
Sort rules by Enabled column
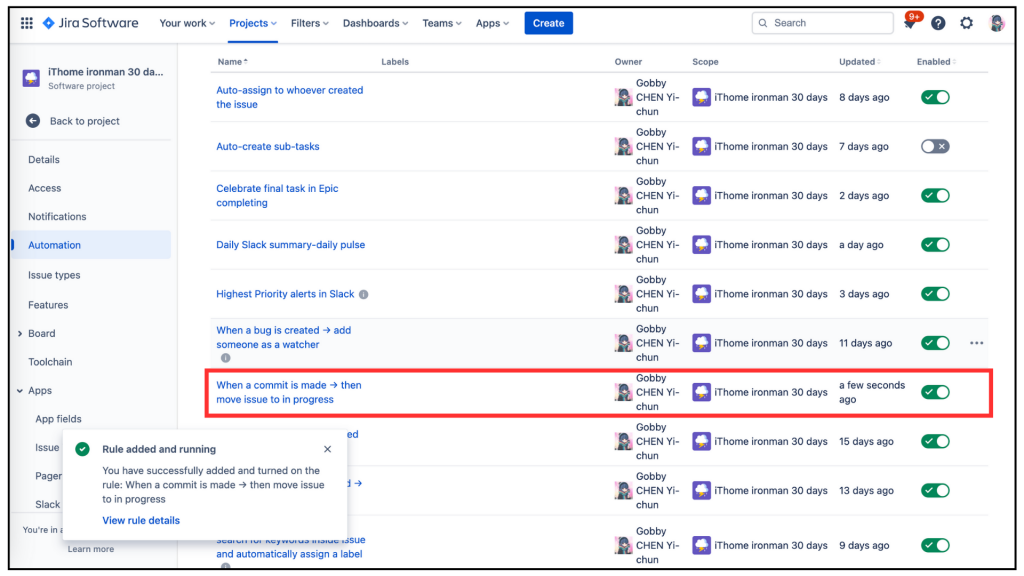[936, 61]
